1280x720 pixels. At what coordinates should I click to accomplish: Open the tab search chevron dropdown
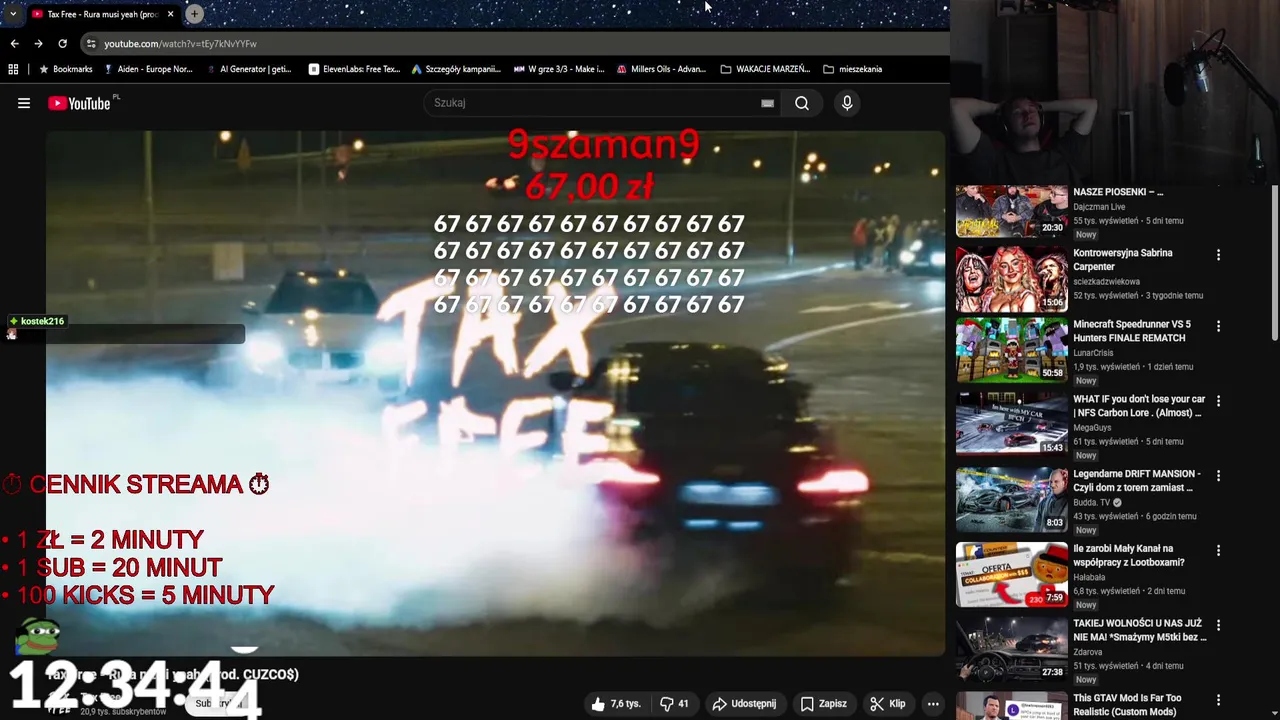(12, 14)
